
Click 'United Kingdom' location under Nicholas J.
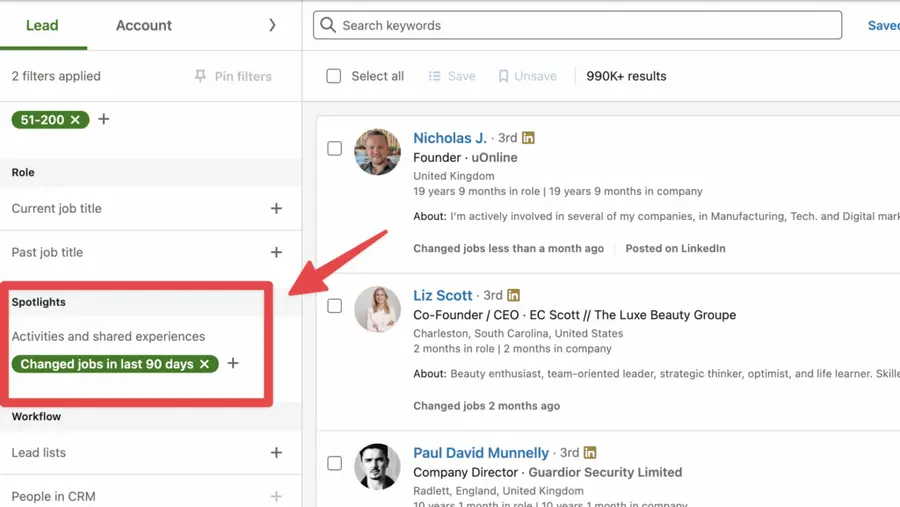[x=453, y=176]
